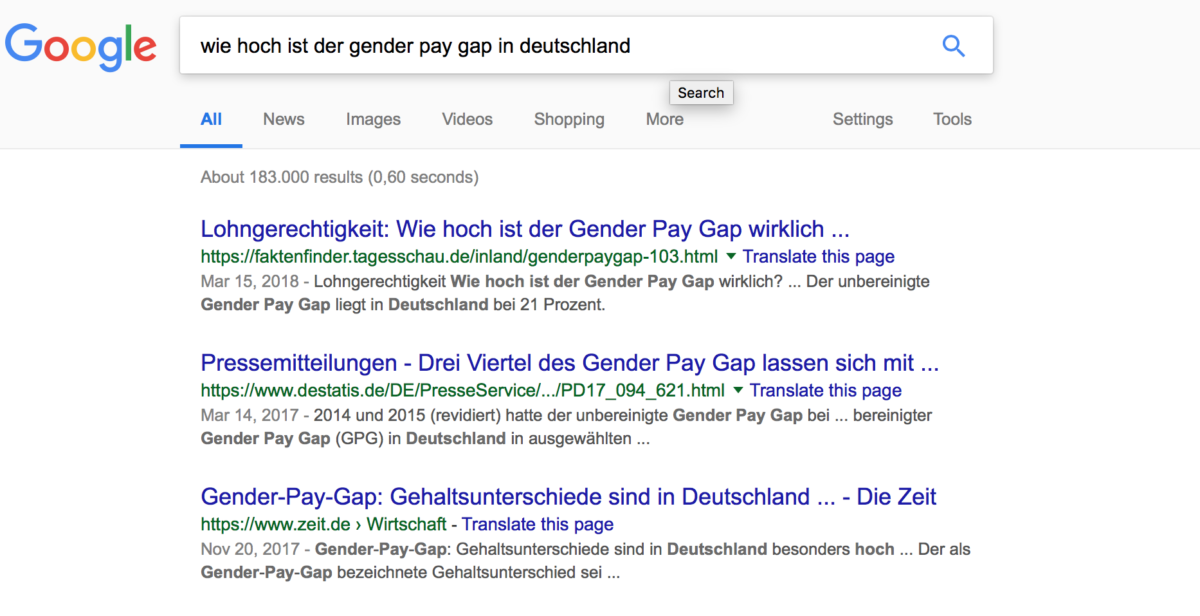This screenshot has height=616, width=1200.
Task: Open the Settings menu
Action: [x=863, y=119]
